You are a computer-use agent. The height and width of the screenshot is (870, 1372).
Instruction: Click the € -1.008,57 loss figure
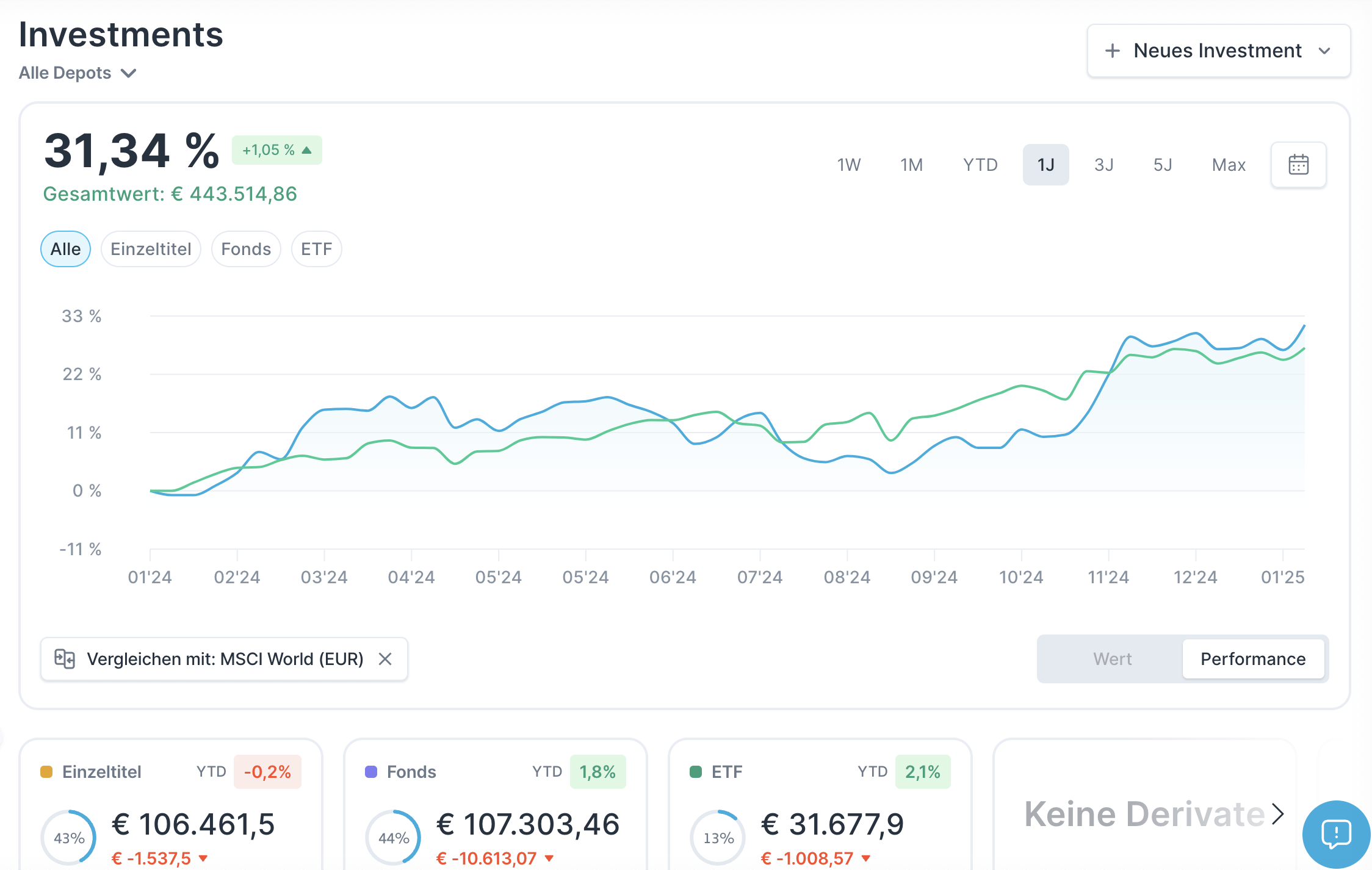[x=807, y=858]
